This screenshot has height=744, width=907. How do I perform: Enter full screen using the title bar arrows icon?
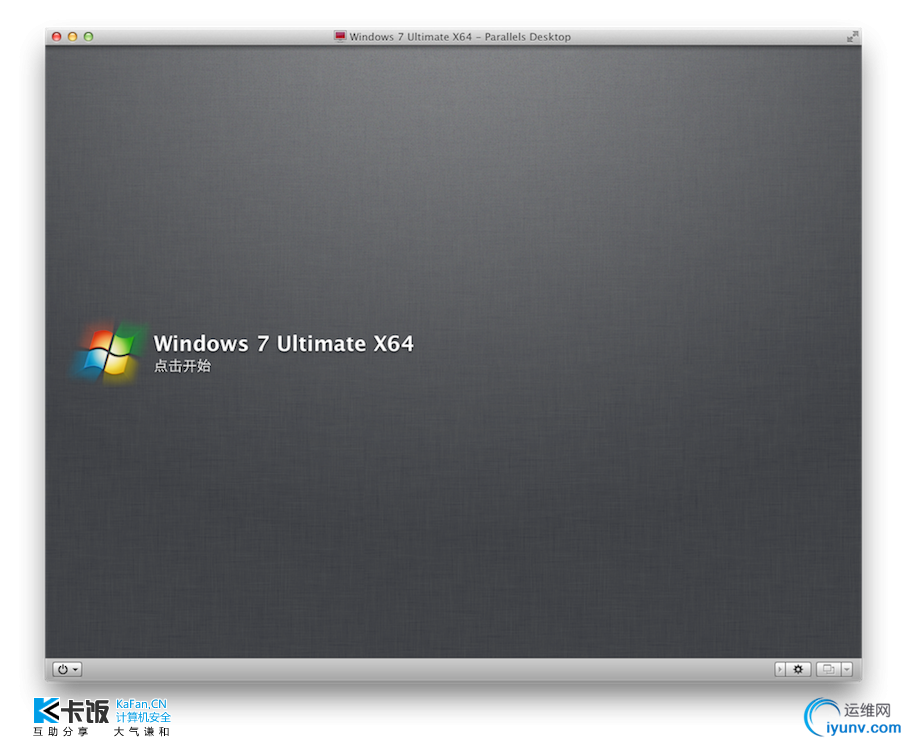pyautogui.click(x=852, y=37)
